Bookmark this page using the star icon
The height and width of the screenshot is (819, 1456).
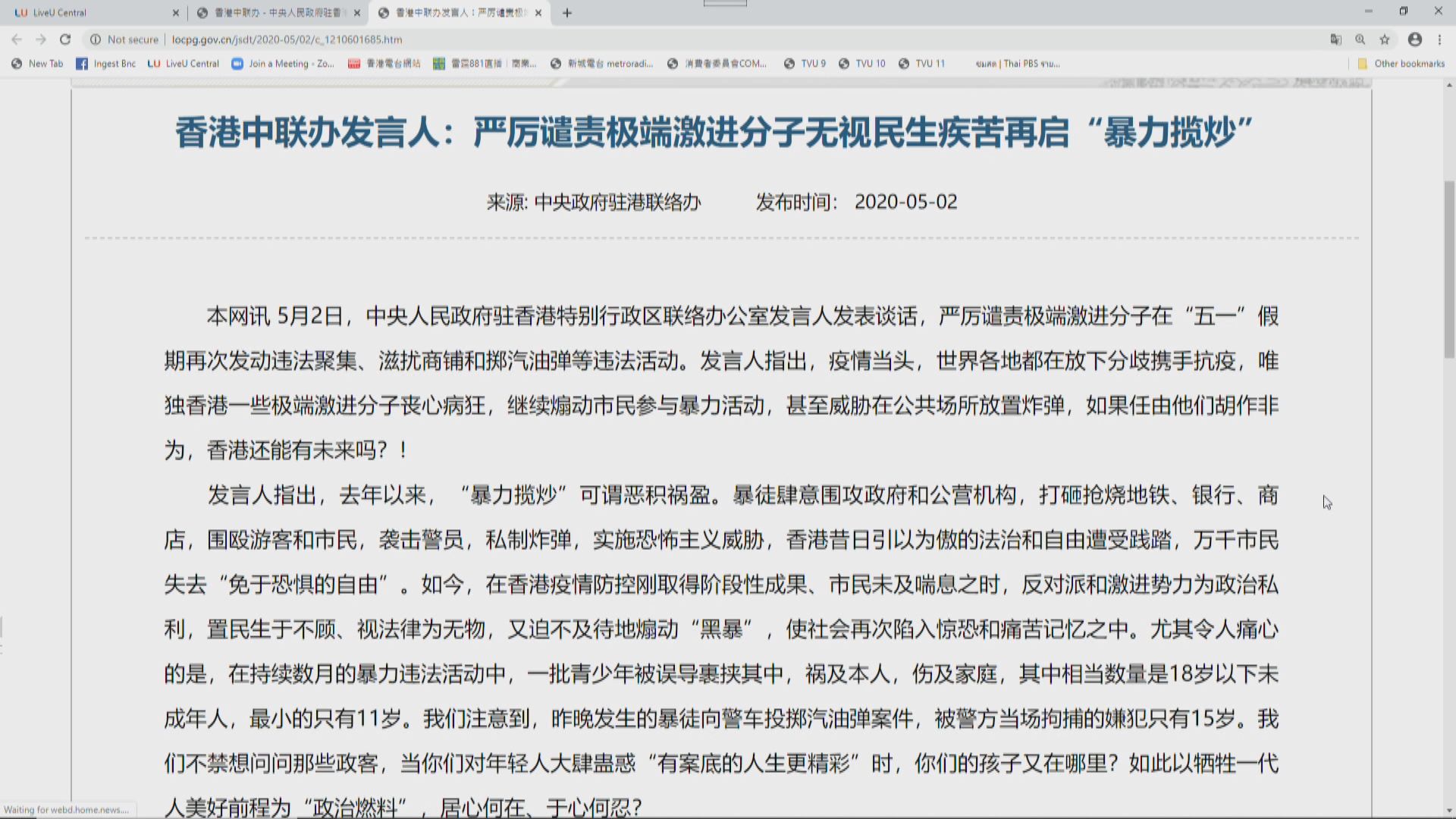(1384, 39)
